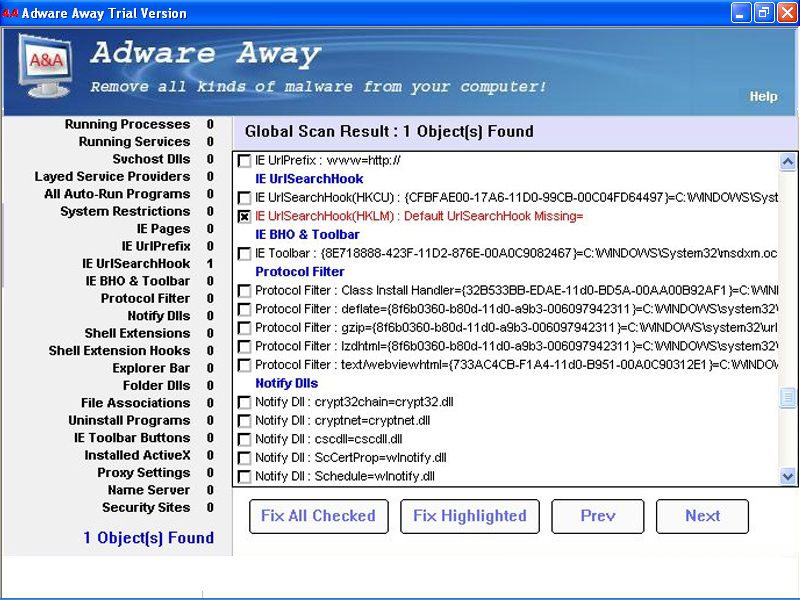Select IE BHO & Toolbar in sidebar
The image size is (800, 600).
pos(138,281)
